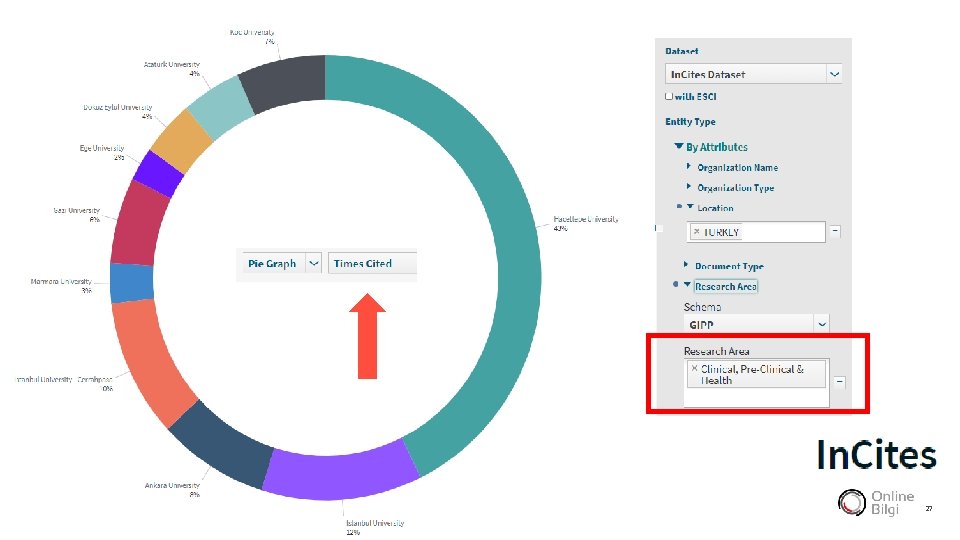This screenshot has height=540, width=960.
Task: Click the Dokuz Eylul University label
Action: (x=118, y=111)
